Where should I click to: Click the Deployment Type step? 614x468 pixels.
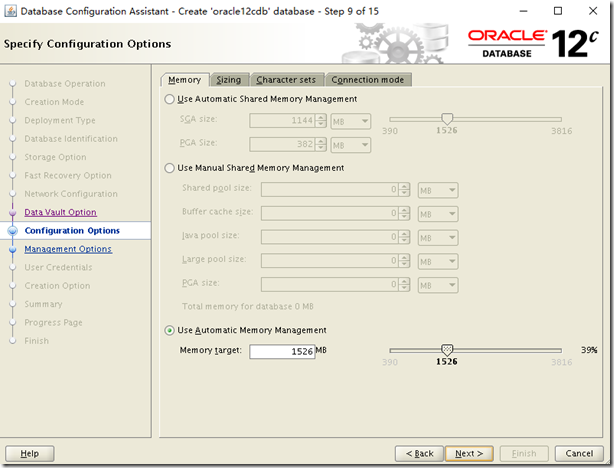60,121
